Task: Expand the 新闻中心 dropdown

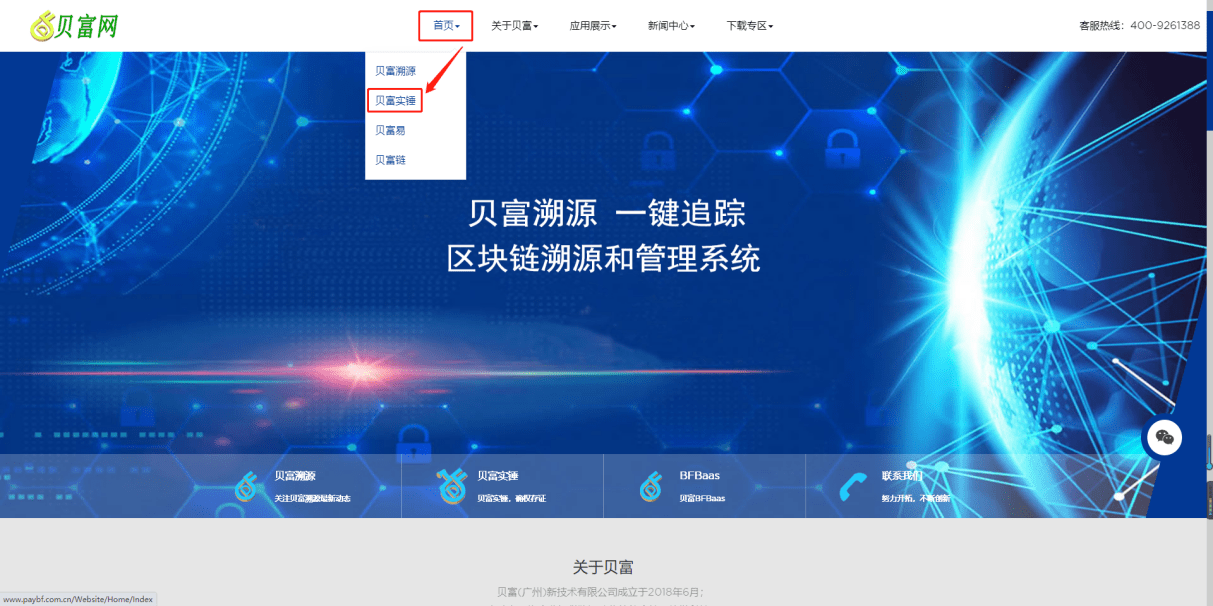Action: coord(669,25)
